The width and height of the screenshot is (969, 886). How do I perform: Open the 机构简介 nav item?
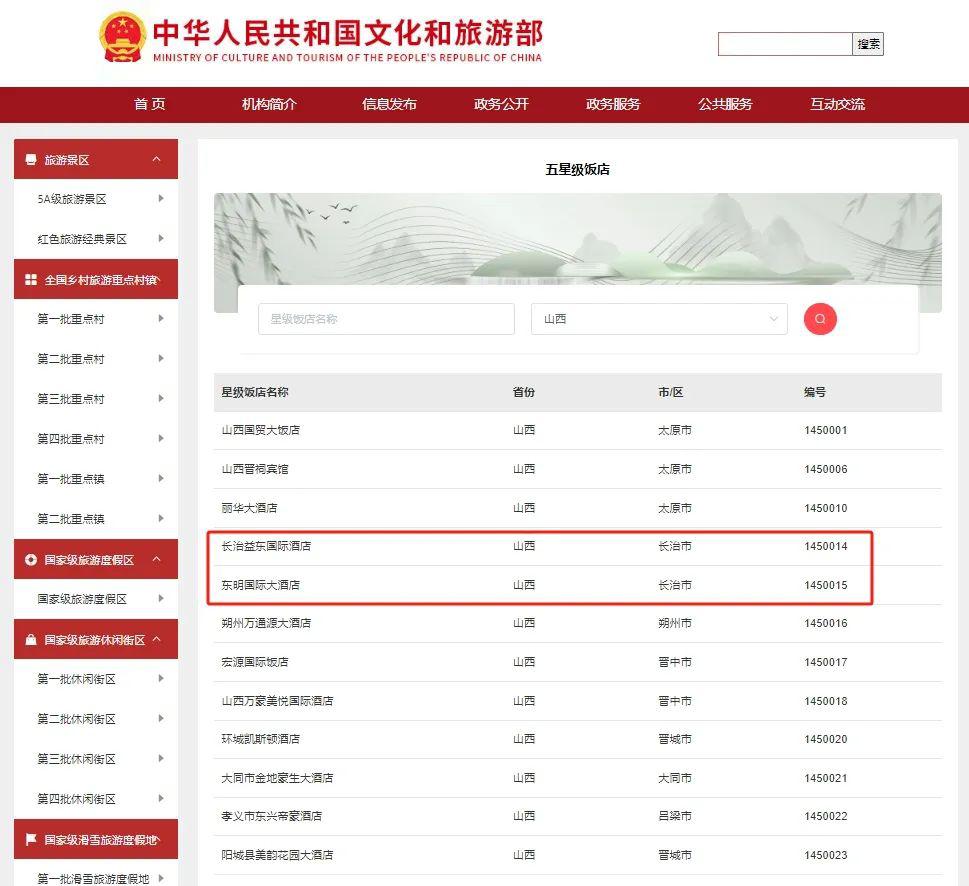tap(269, 104)
